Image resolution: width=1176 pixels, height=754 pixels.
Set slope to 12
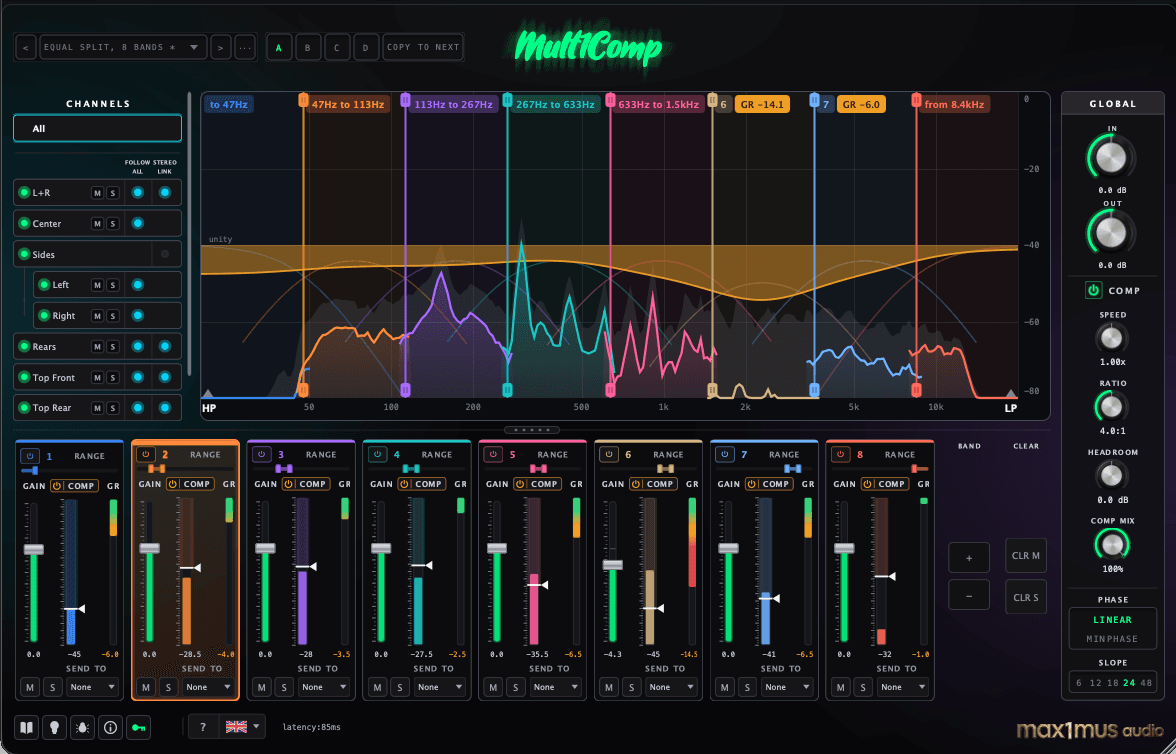(x=1096, y=683)
